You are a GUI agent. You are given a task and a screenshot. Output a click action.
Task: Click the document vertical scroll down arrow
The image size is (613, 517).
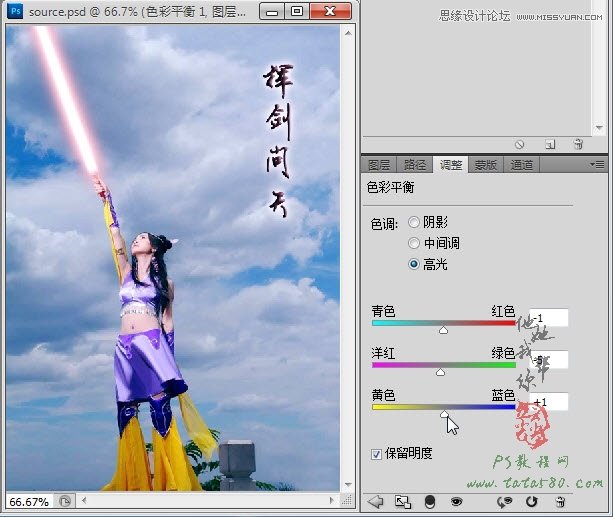tap(348, 485)
